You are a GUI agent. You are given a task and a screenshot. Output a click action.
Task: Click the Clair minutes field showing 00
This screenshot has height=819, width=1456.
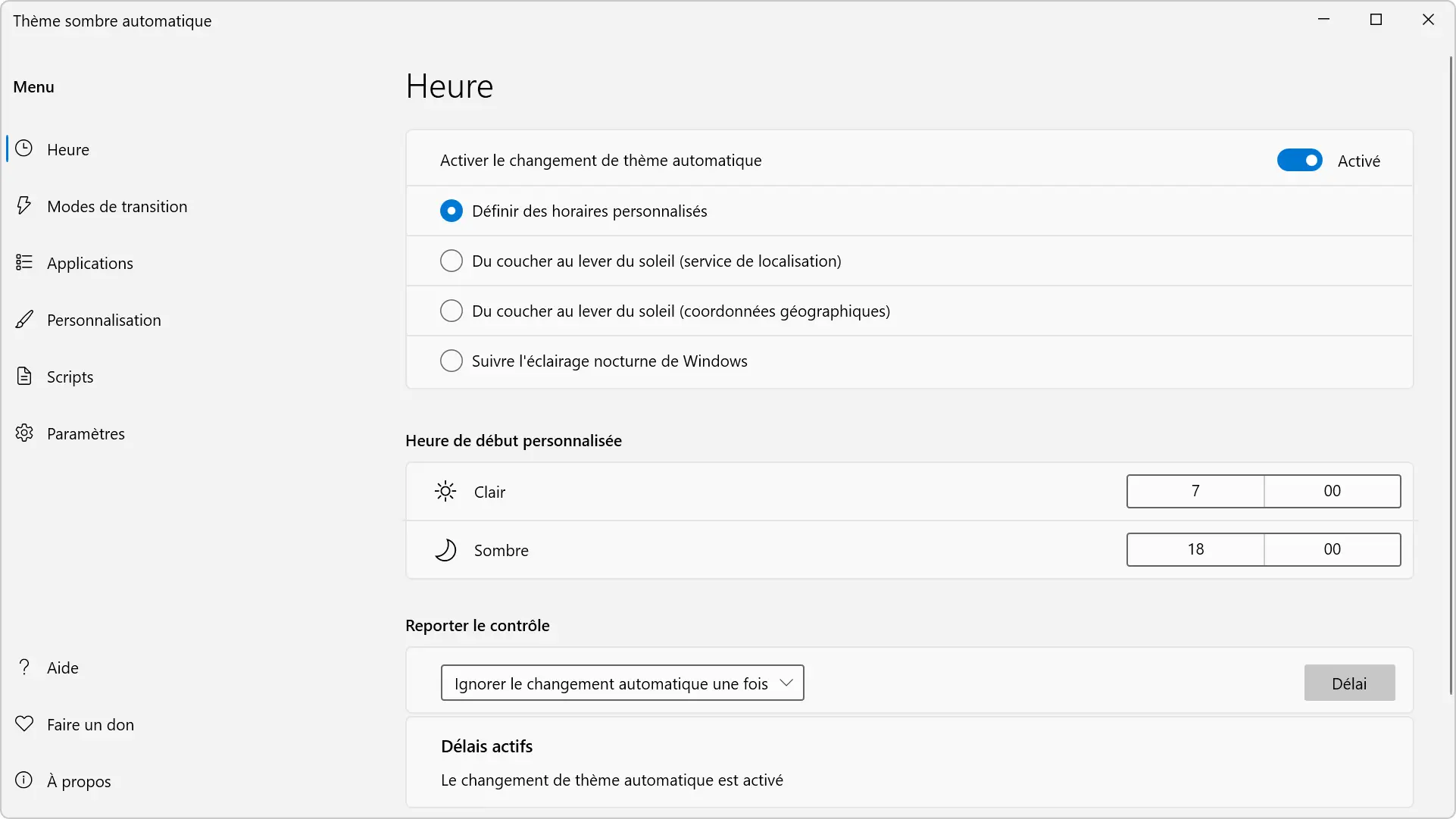coord(1333,491)
